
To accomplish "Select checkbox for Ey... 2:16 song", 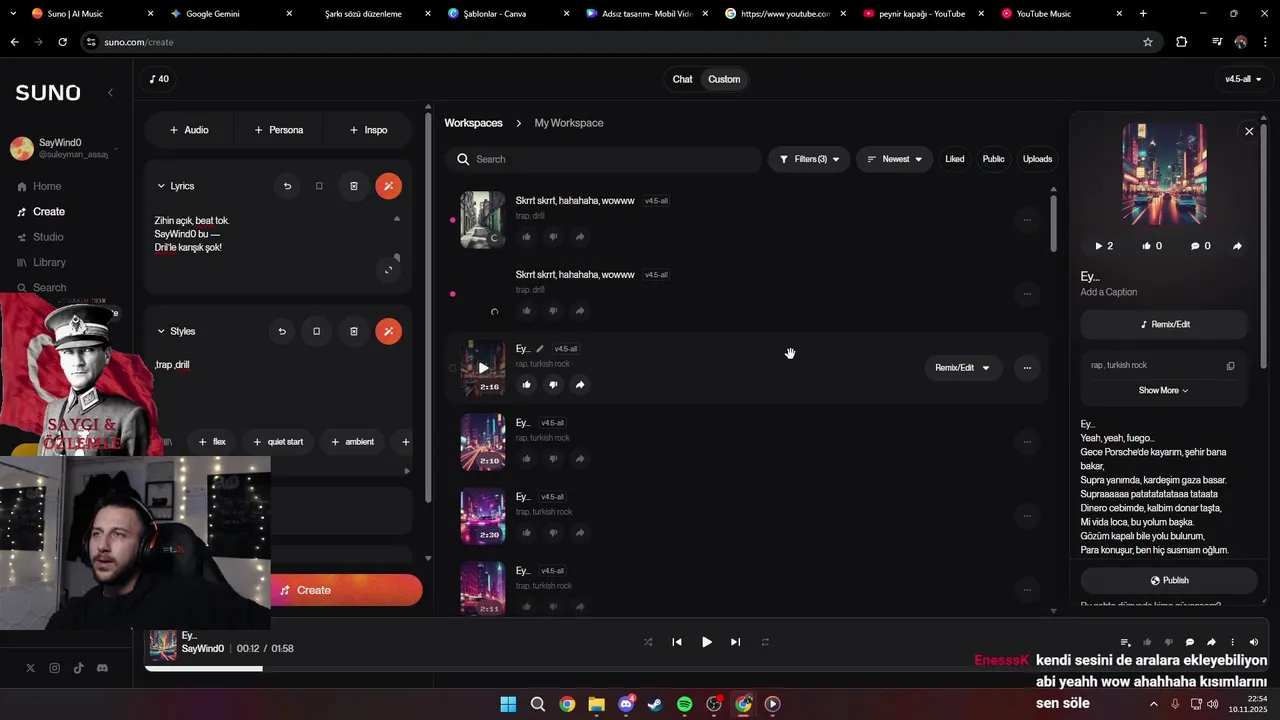I will (x=452, y=368).
